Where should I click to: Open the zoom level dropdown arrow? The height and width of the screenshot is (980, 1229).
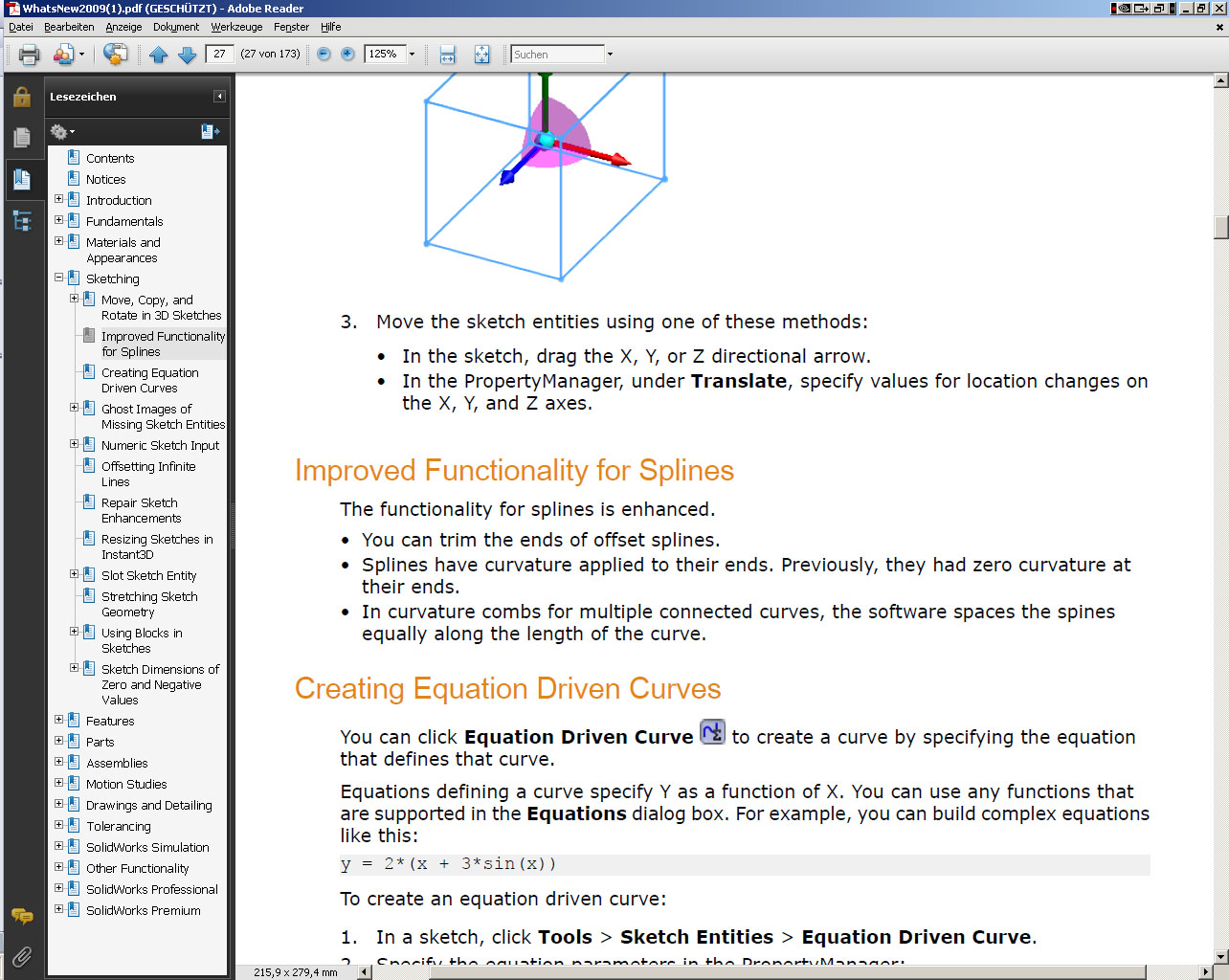pyautogui.click(x=413, y=55)
